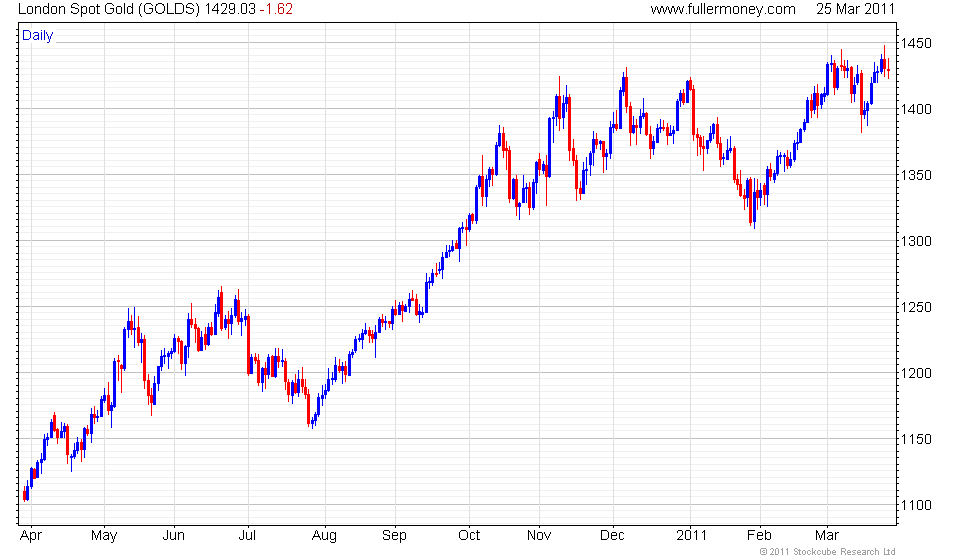Image resolution: width=980 pixels, height=560 pixels.
Task: Click the 1450 price axis label
Action: click(916, 43)
